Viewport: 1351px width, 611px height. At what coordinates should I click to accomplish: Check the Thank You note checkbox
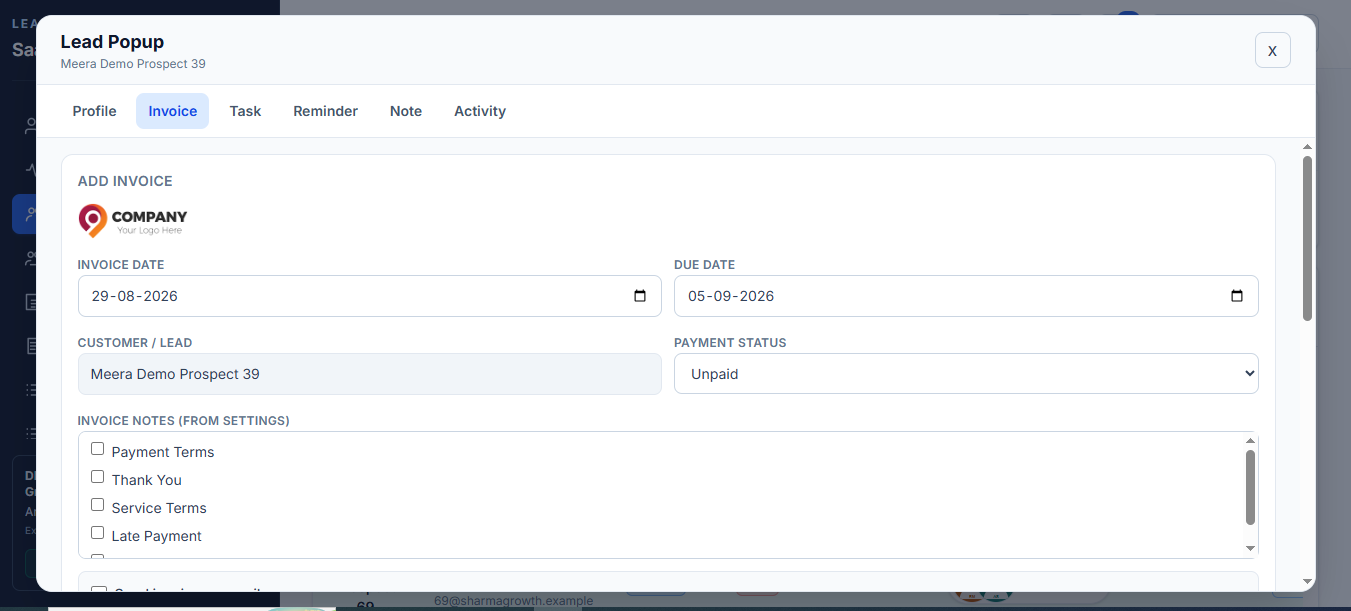point(97,477)
